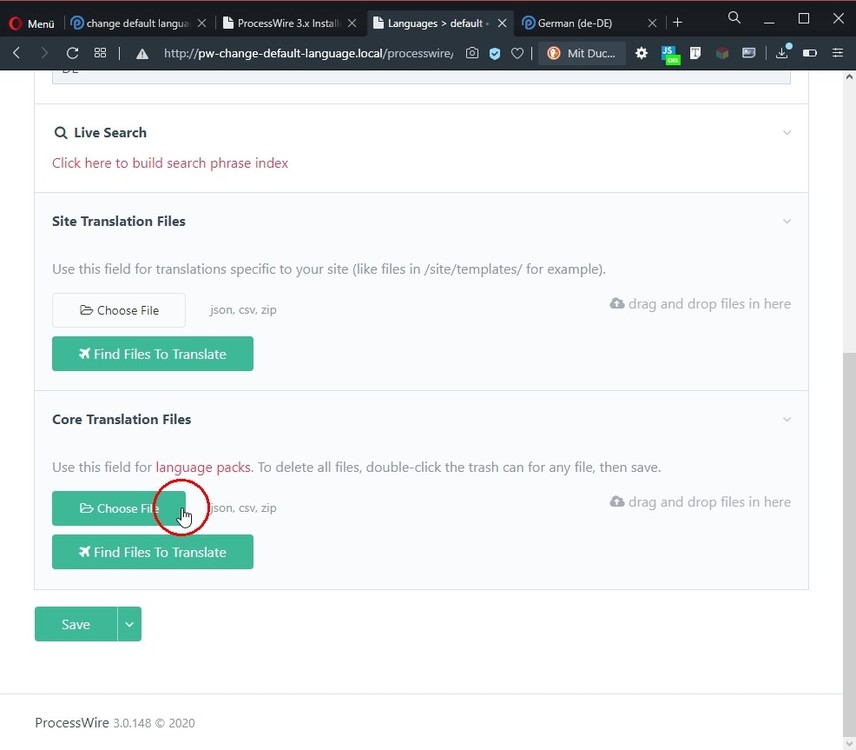This screenshot has width=856, height=750.
Task: Click the heart bookmark icon
Action: point(517,53)
